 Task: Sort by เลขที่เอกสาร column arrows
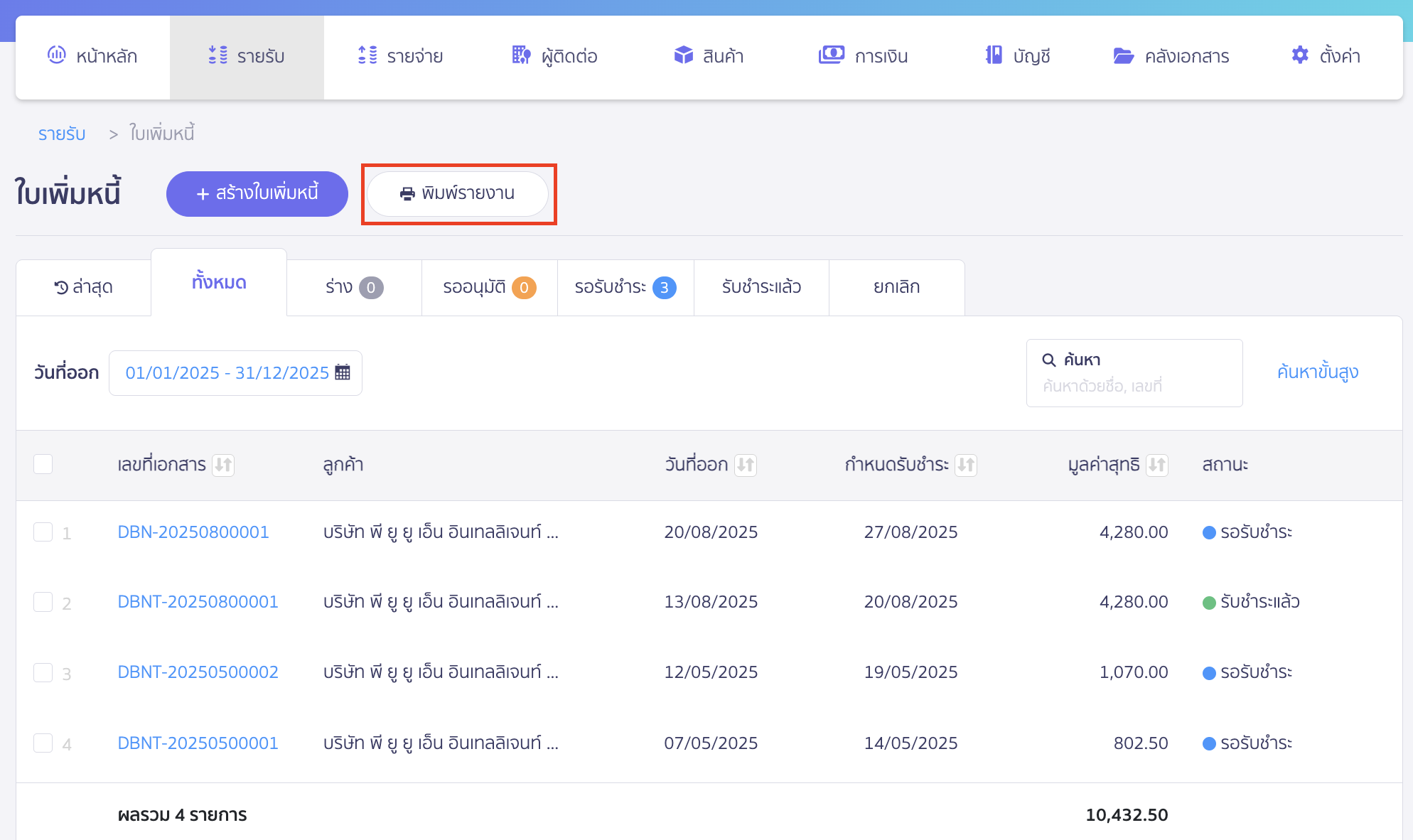click(223, 465)
